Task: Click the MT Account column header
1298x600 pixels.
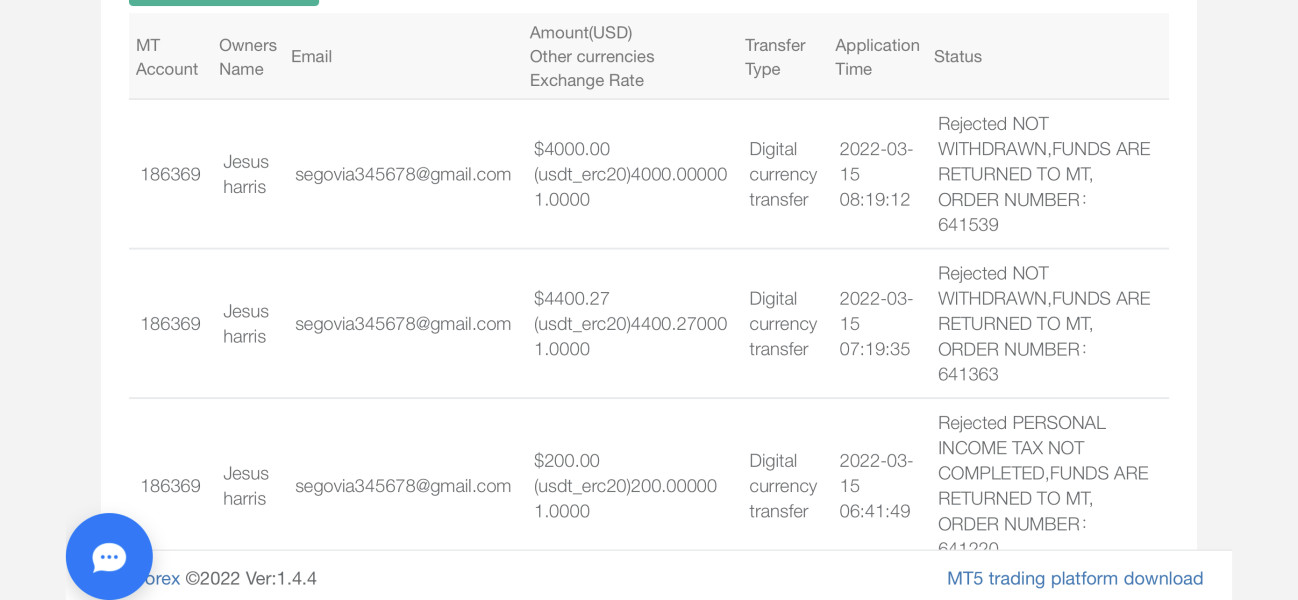Action: (167, 57)
